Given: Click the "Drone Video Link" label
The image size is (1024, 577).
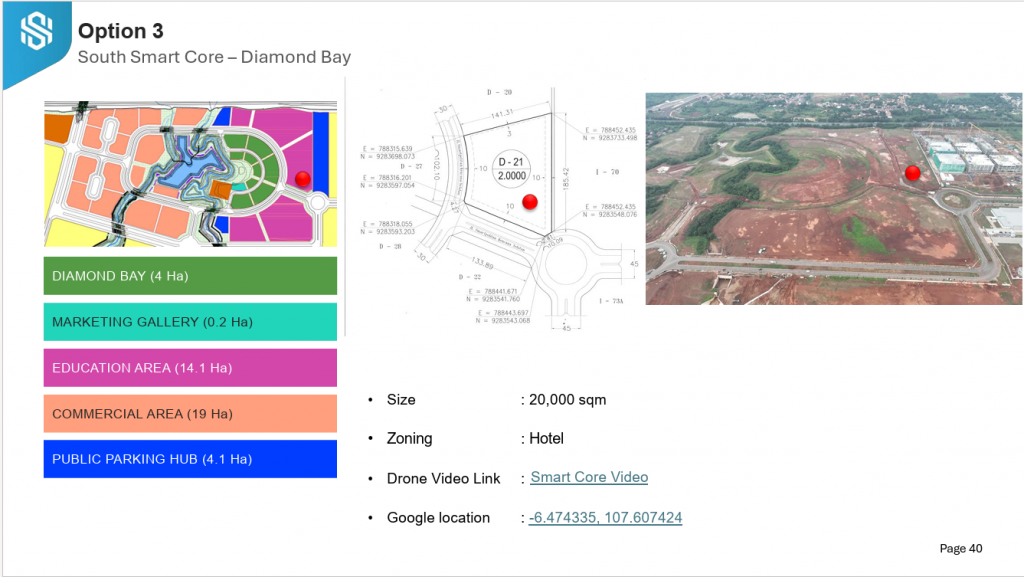Looking at the screenshot, I should point(443,478).
